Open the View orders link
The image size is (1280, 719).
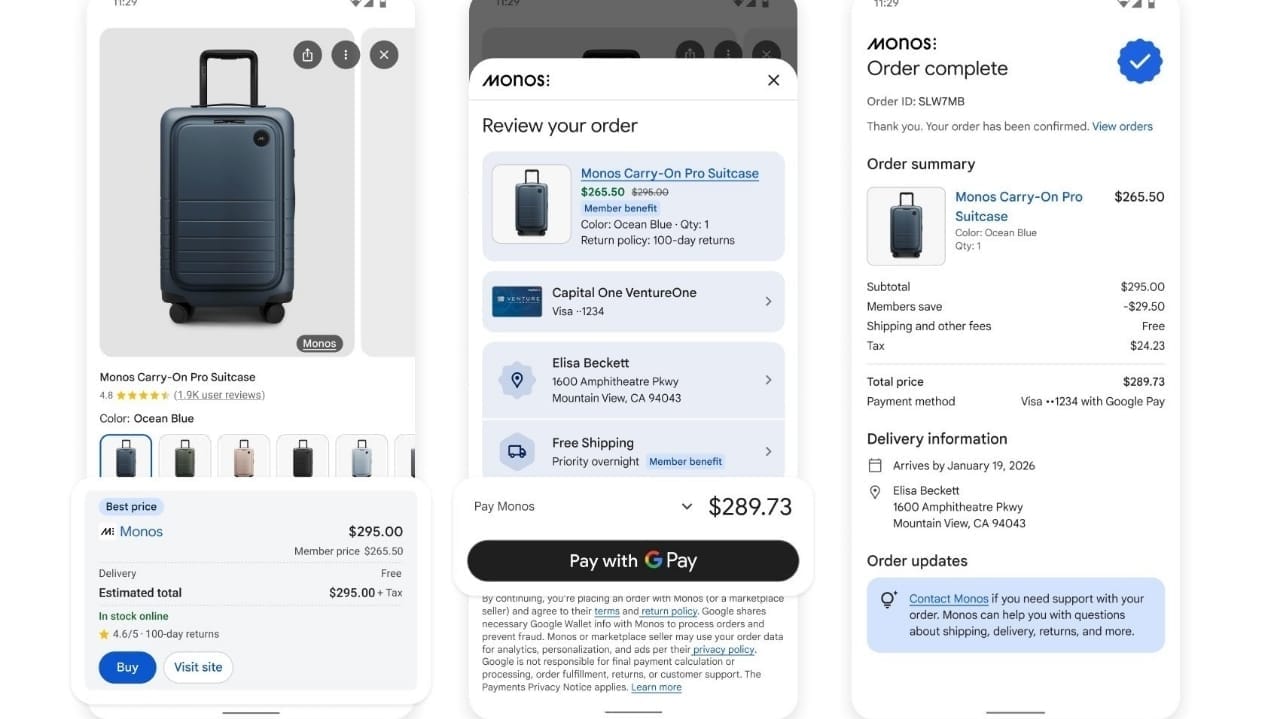(x=1122, y=126)
